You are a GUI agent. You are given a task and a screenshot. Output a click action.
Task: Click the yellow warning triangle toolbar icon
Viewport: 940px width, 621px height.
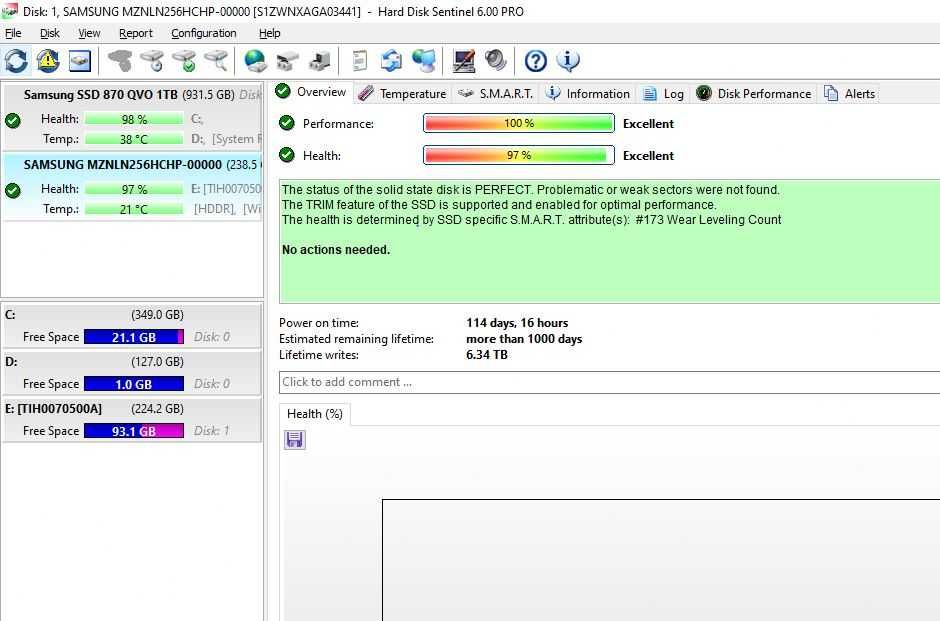(48, 61)
